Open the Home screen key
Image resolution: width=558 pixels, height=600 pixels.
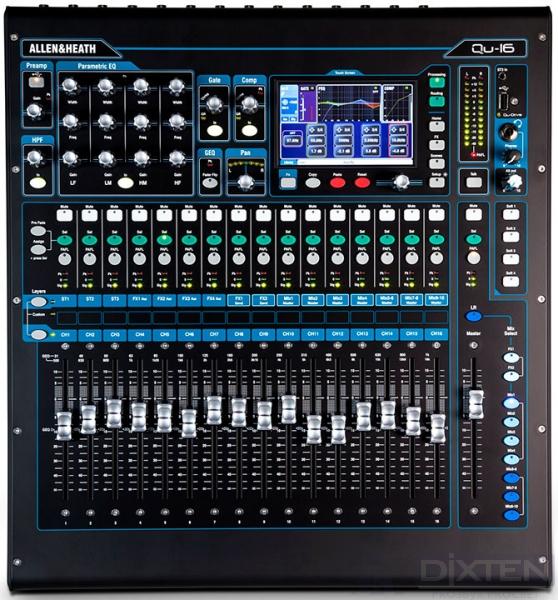pyautogui.click(x=437, y=126)
